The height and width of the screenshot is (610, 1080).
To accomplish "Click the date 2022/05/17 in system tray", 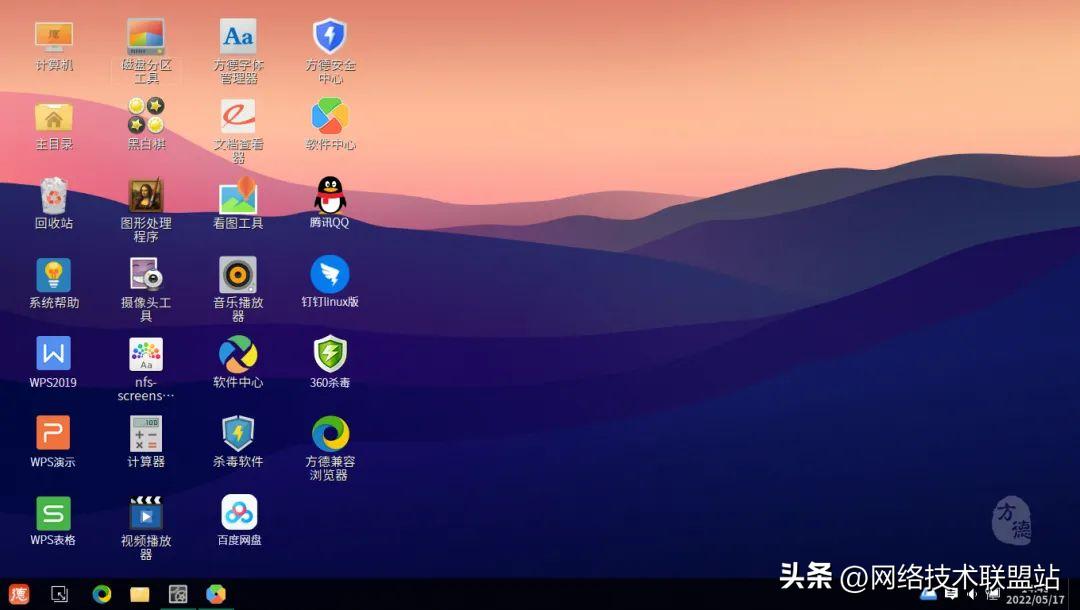I will (1034, 600).
